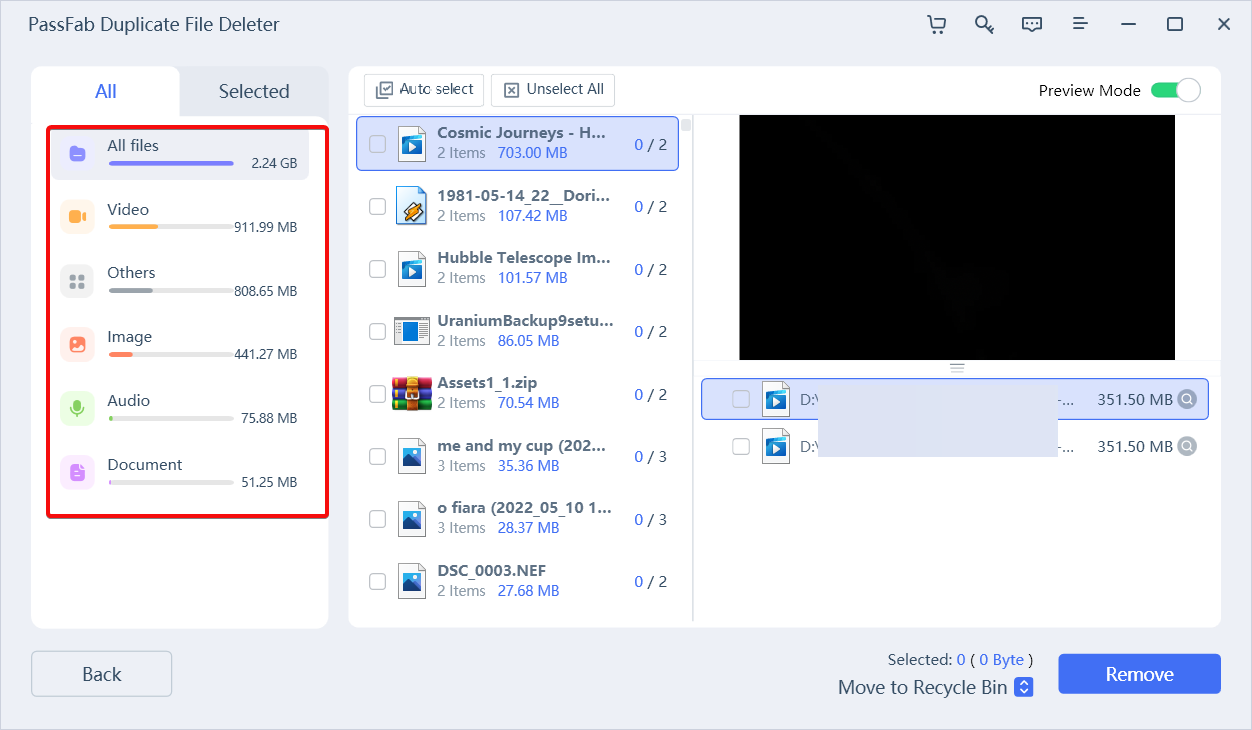This screenshot has height=730, width=1252.
Task: Select the "UraniumBackup9setu..." file name
Action: coord(526,321)
